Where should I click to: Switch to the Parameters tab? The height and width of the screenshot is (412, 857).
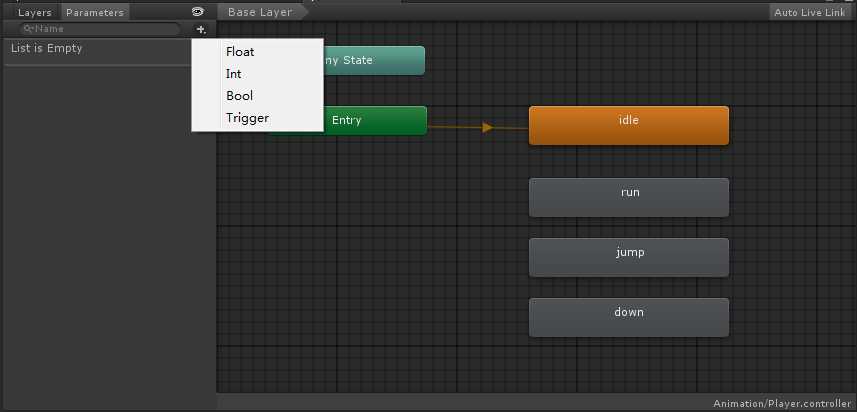point(95,12)
